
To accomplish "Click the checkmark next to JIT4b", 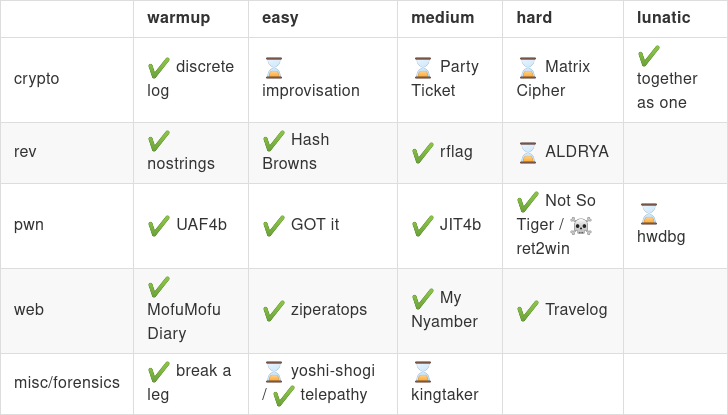I will [x=422, y=226].
